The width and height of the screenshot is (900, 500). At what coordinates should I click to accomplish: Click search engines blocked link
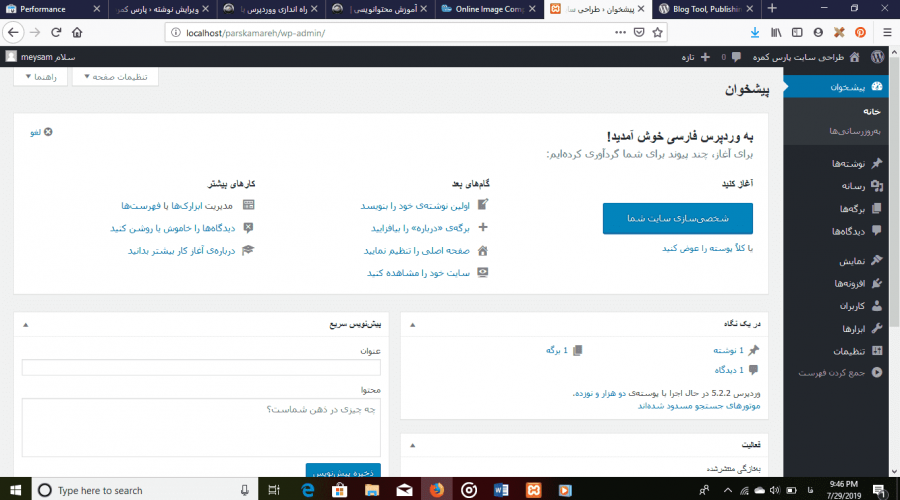(x=699, y=406)
